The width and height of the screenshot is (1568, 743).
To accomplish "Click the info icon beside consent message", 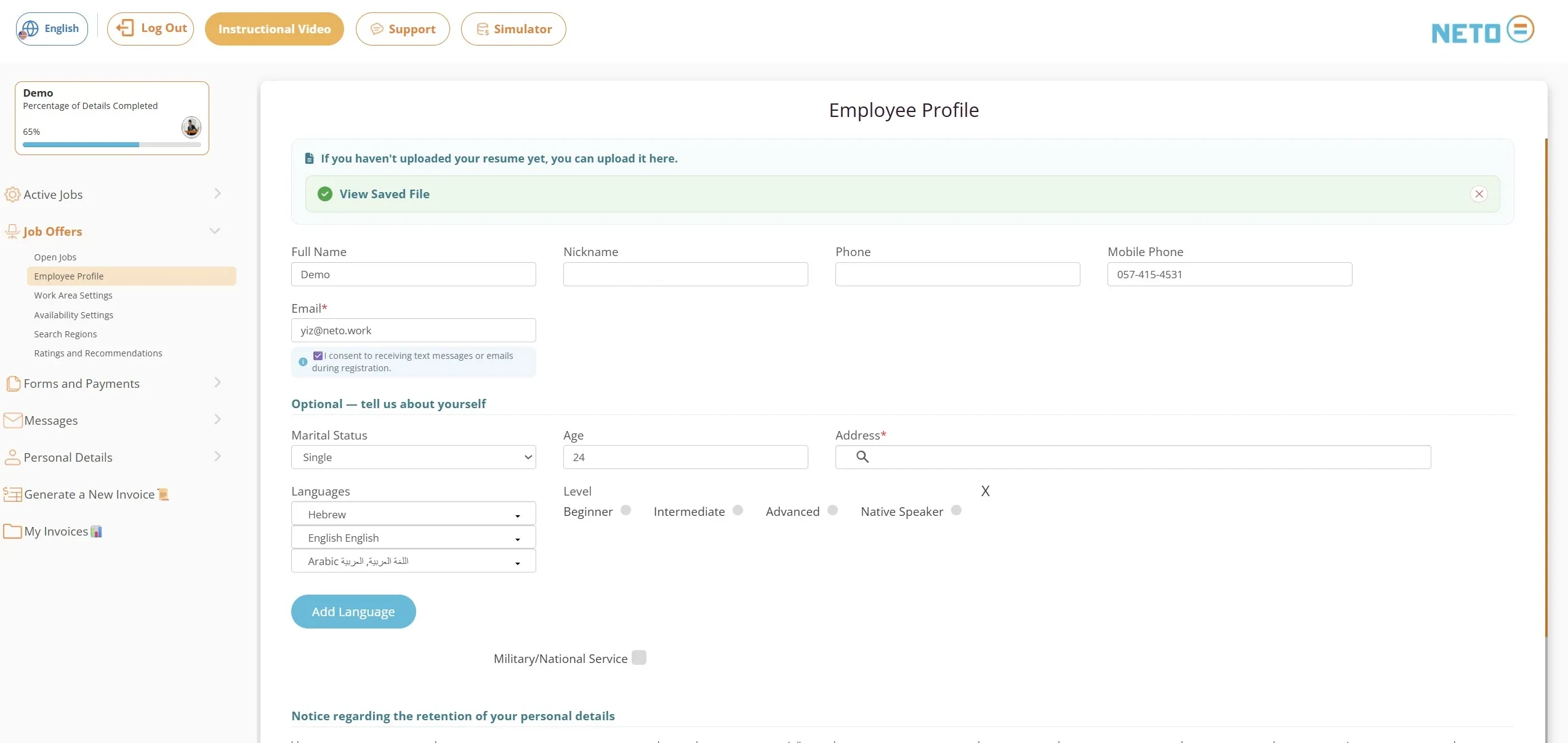I will (x=303, y=362).
